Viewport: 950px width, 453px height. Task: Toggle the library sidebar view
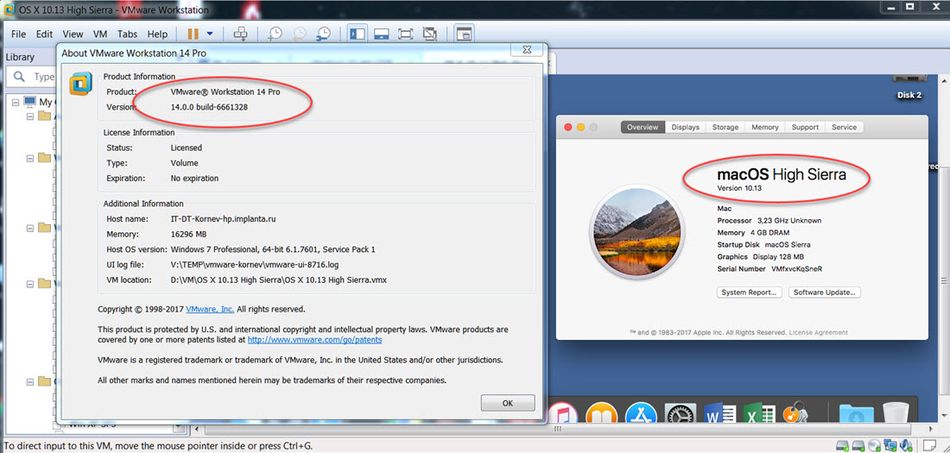click(x=357, y=34)
